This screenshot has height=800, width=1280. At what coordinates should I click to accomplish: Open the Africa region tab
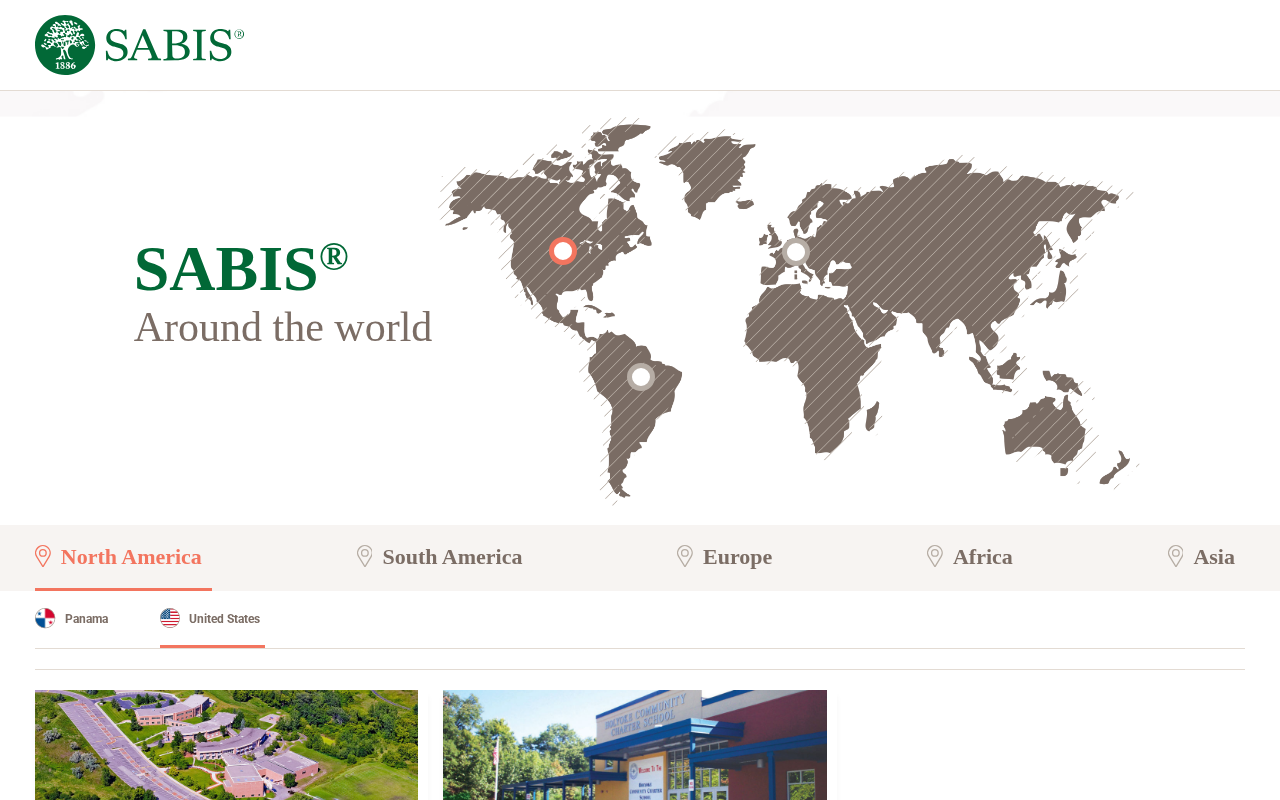970,557
